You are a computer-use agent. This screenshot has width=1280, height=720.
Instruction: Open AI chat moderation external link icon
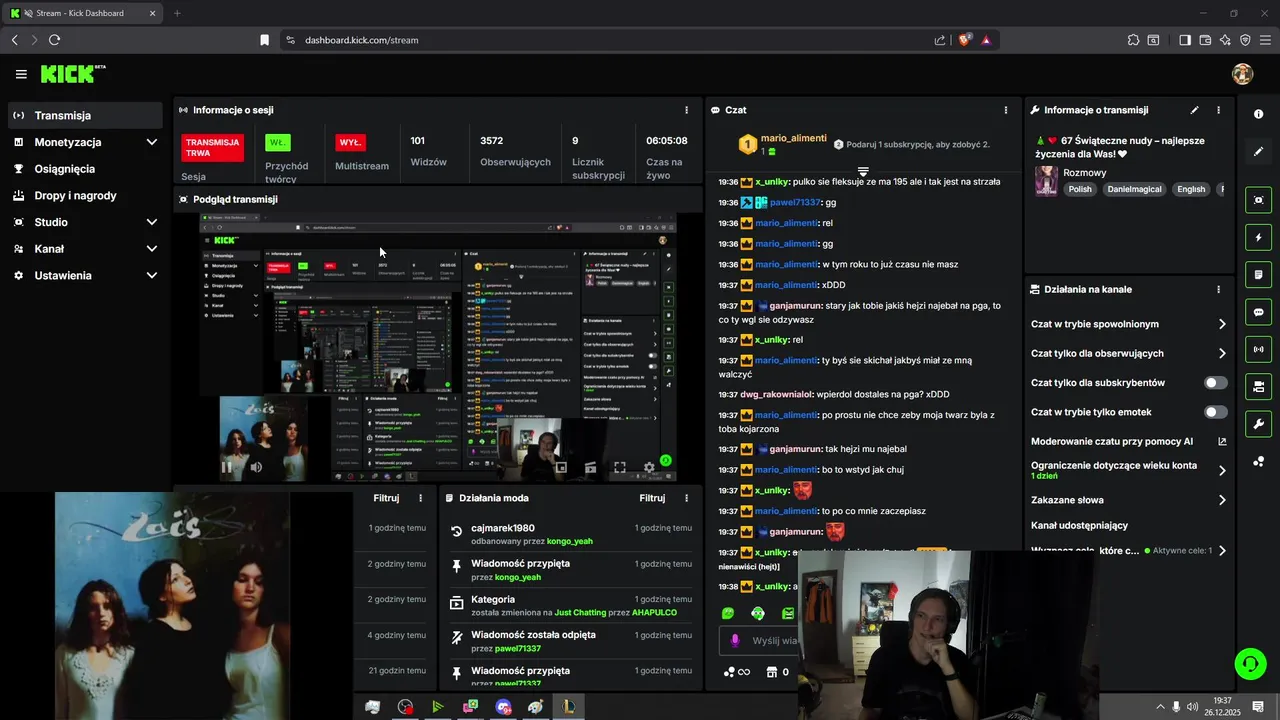pyautogui.click(x=1222, y=441)
